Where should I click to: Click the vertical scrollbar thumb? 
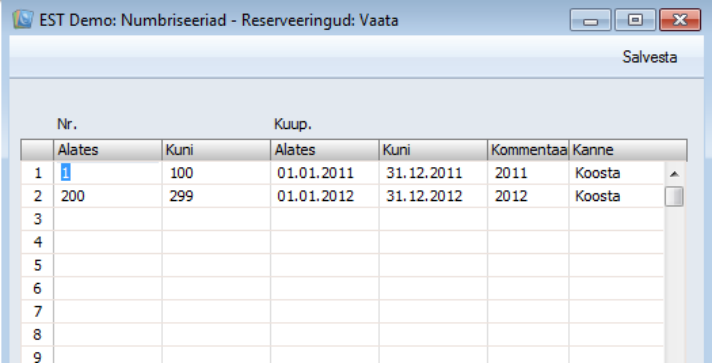tap(674, 196)
